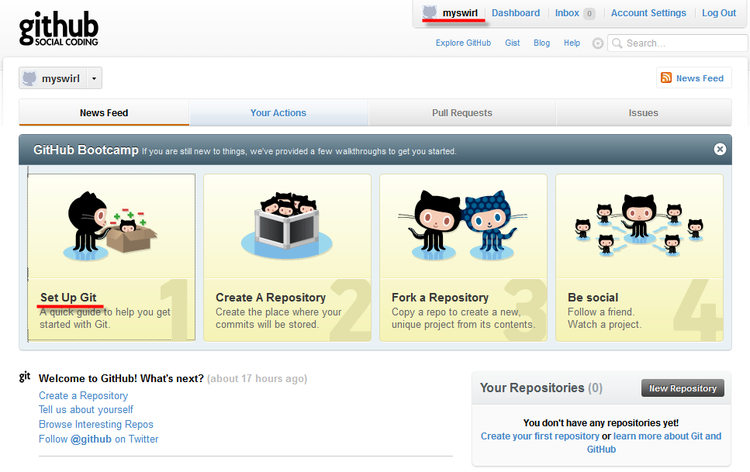Go to Dashboard
This screenshot has width=750, height=472.
(x=516, y=13)
